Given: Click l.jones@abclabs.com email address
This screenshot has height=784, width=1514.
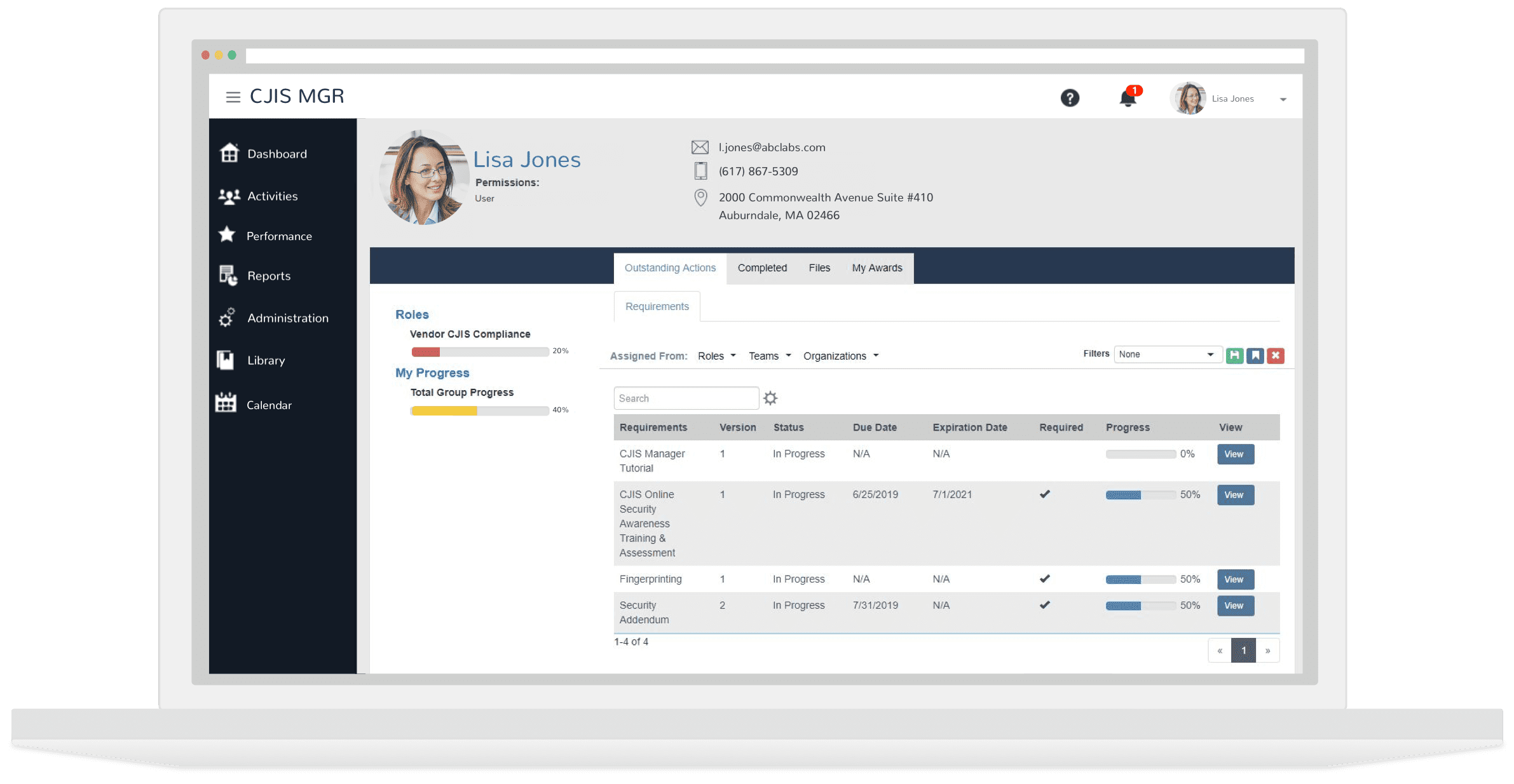Looking at the screenshot, I should pyautogui.click(x=772, y=147).
